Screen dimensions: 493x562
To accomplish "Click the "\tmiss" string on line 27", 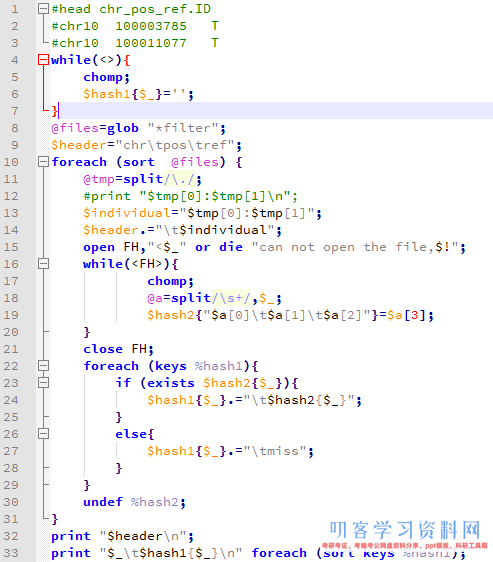I will coord(275,451).
